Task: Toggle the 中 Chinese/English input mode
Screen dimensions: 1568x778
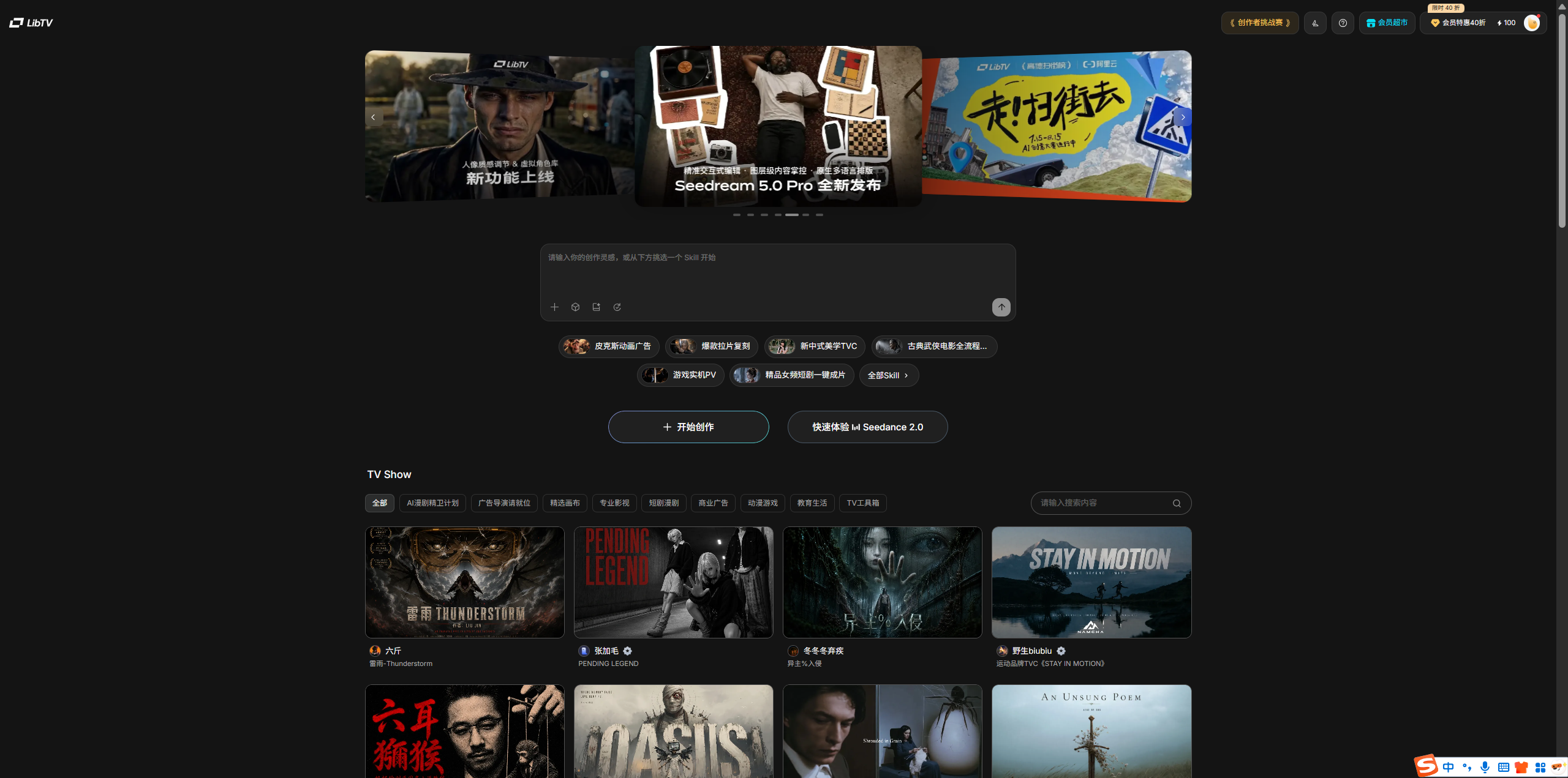Action: coord(1448,767)
